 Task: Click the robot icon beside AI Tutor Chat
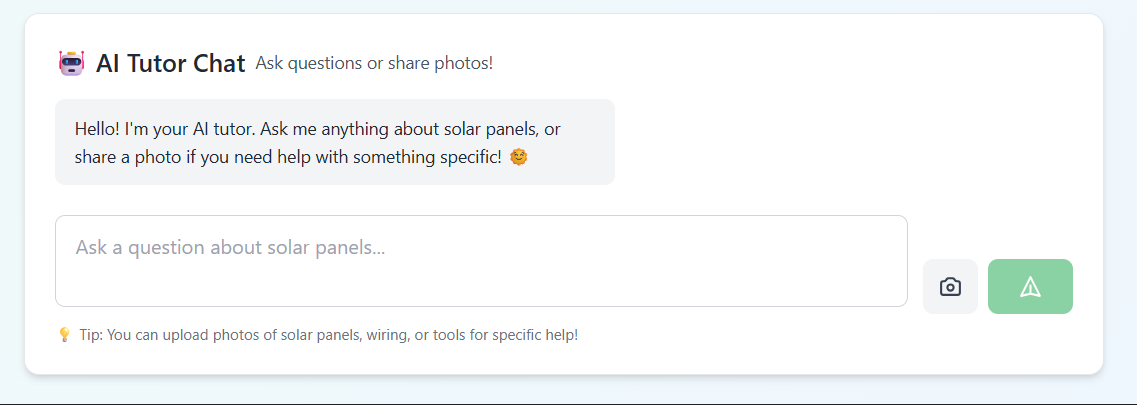tap(71, 64)
